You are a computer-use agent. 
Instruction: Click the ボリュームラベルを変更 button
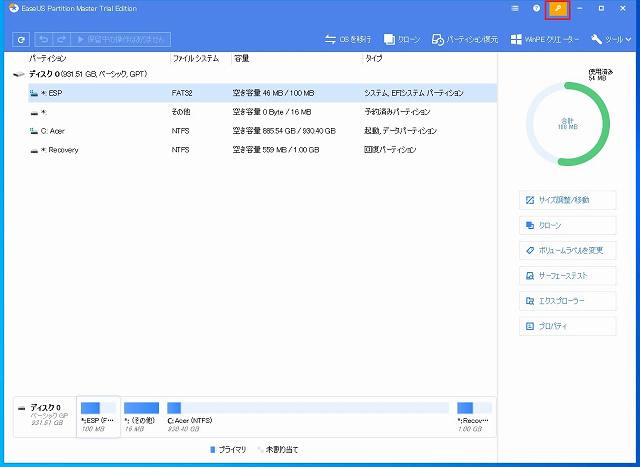pos(567,251)
